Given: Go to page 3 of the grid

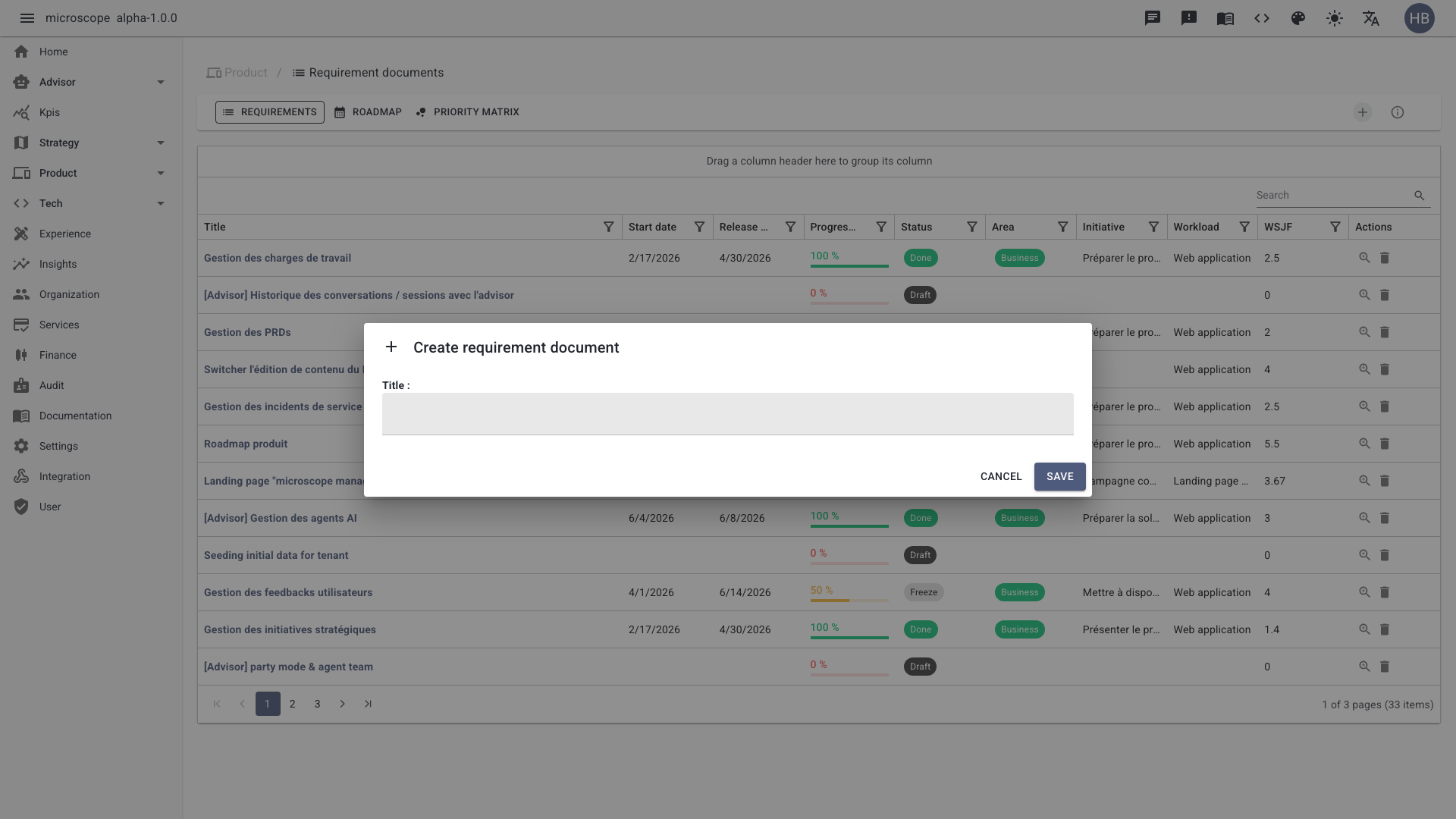Looking at the screenshot, I should [318, 704].
